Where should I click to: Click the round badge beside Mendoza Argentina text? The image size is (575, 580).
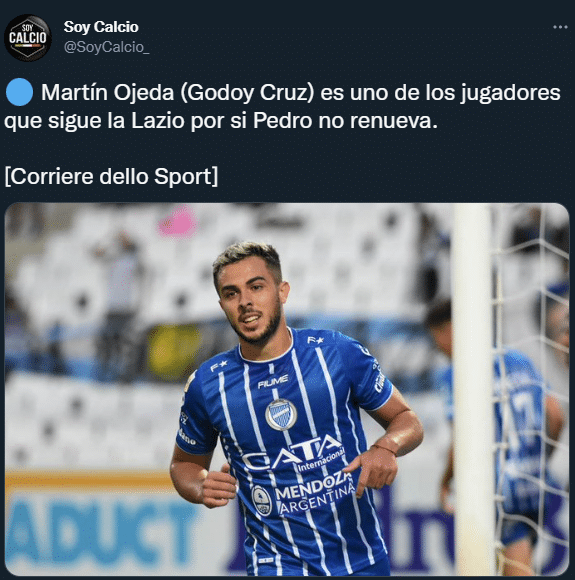[262, 500]
